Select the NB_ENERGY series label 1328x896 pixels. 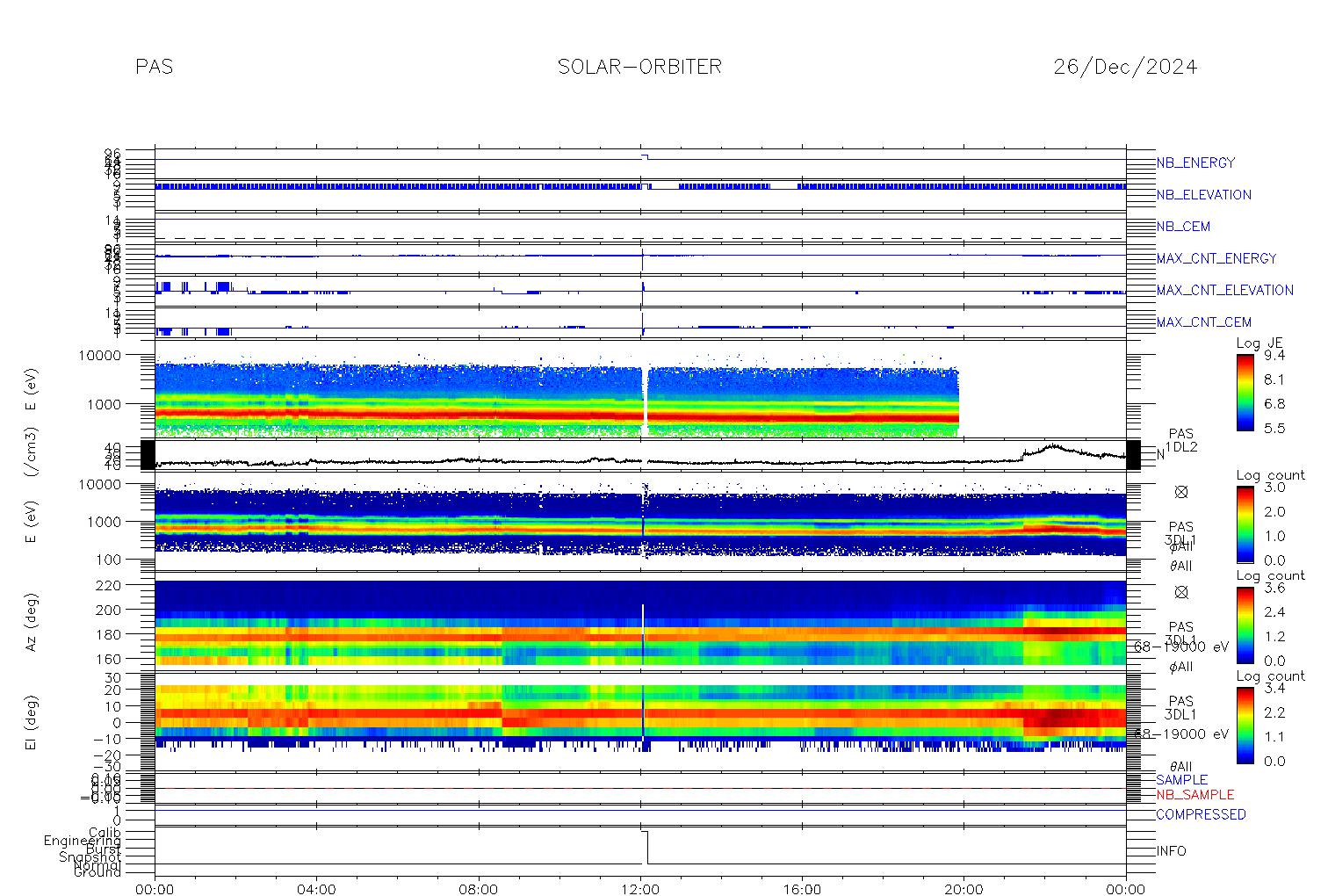[x=1195, y=163]
